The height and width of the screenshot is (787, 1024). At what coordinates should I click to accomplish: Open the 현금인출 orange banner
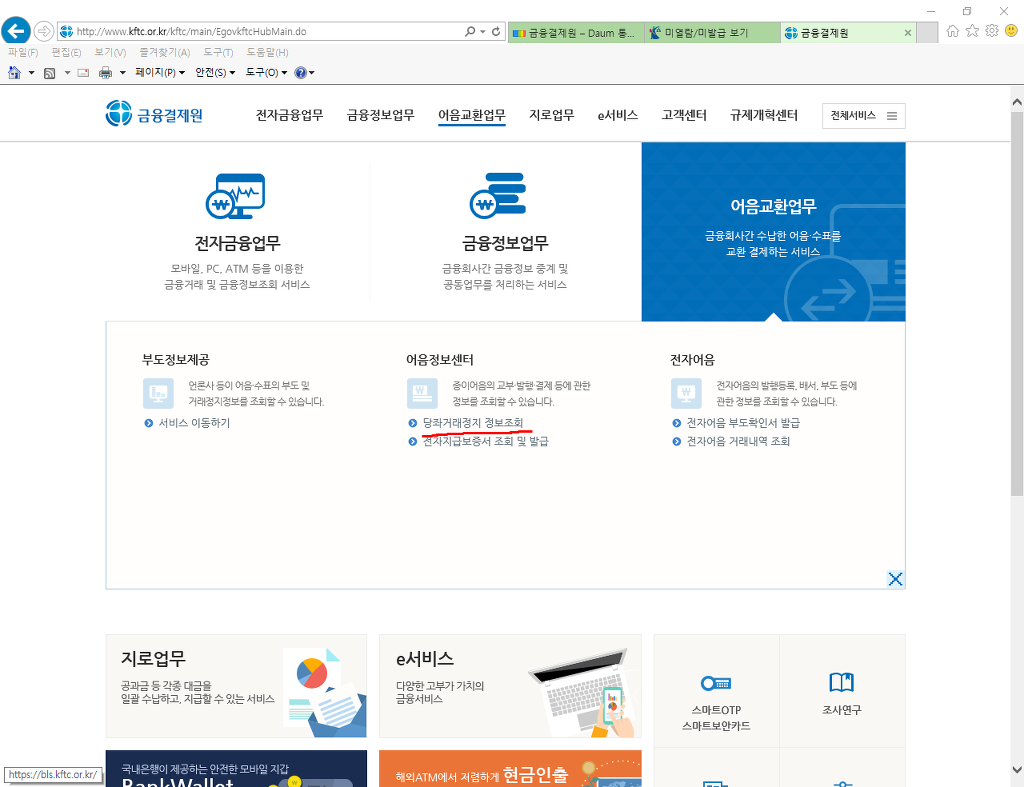pyautogui.click(x=510, y=769)
